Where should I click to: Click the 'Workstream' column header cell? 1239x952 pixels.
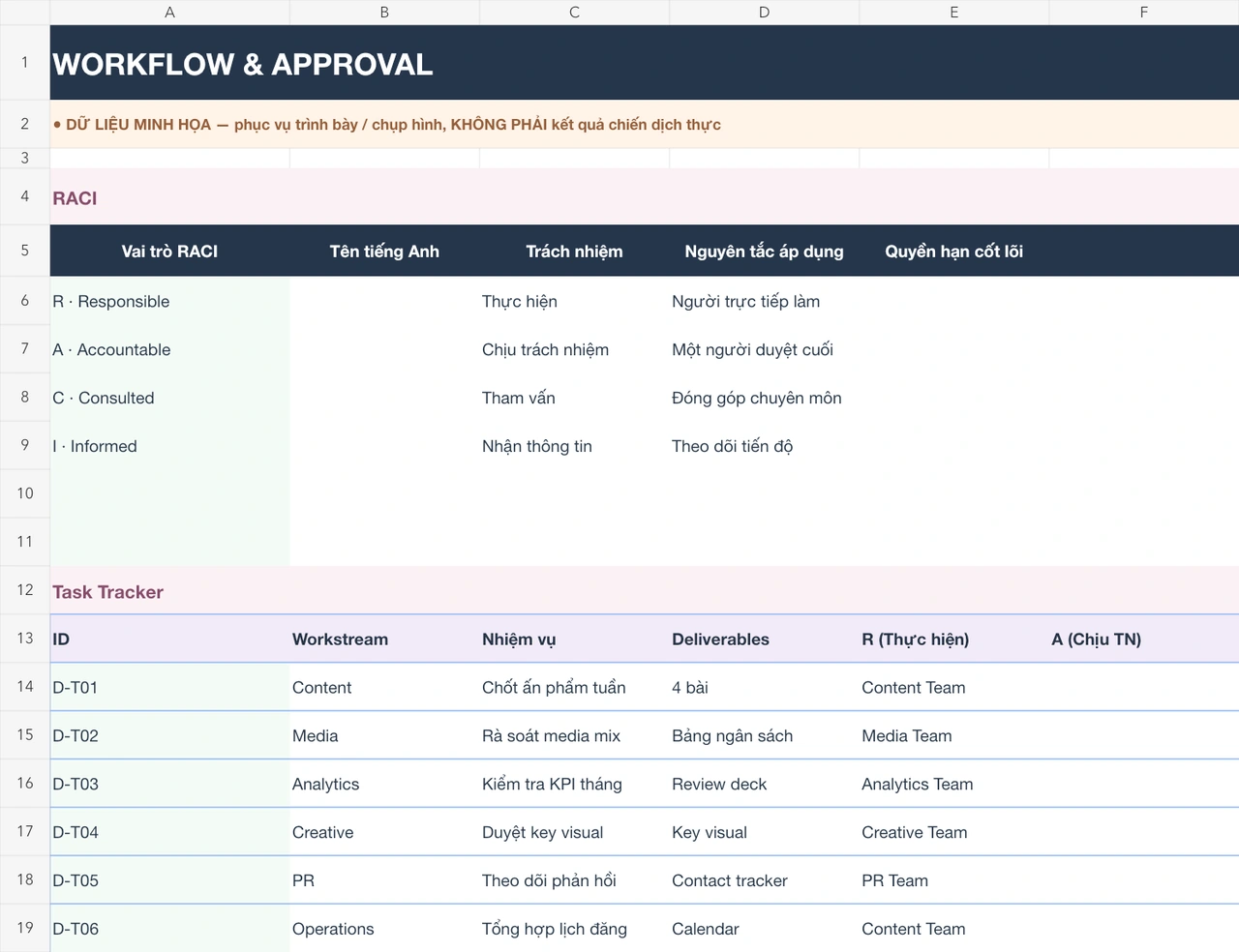(384, 639)
